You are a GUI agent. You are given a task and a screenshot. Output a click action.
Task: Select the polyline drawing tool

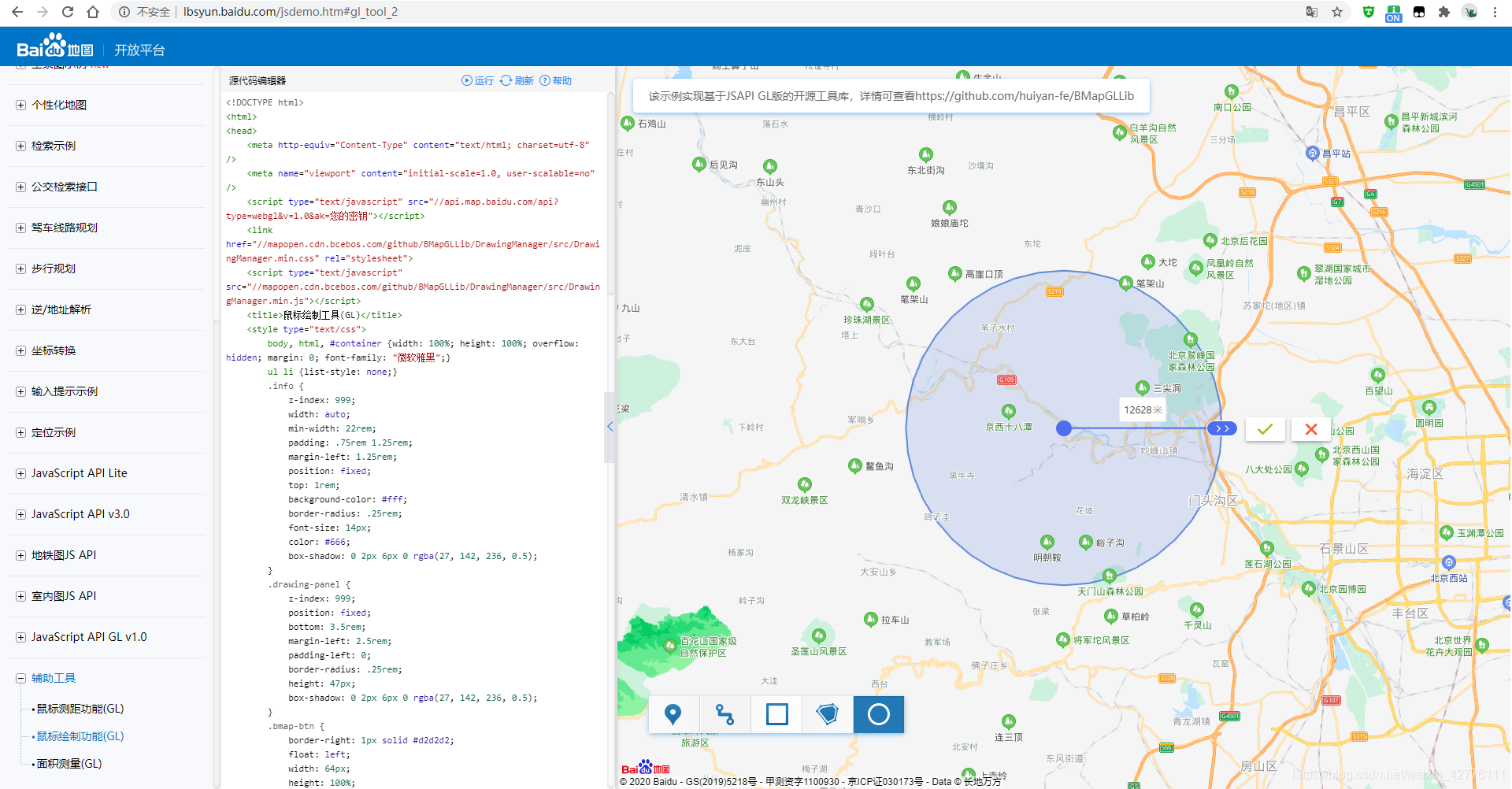click(724, 714)
